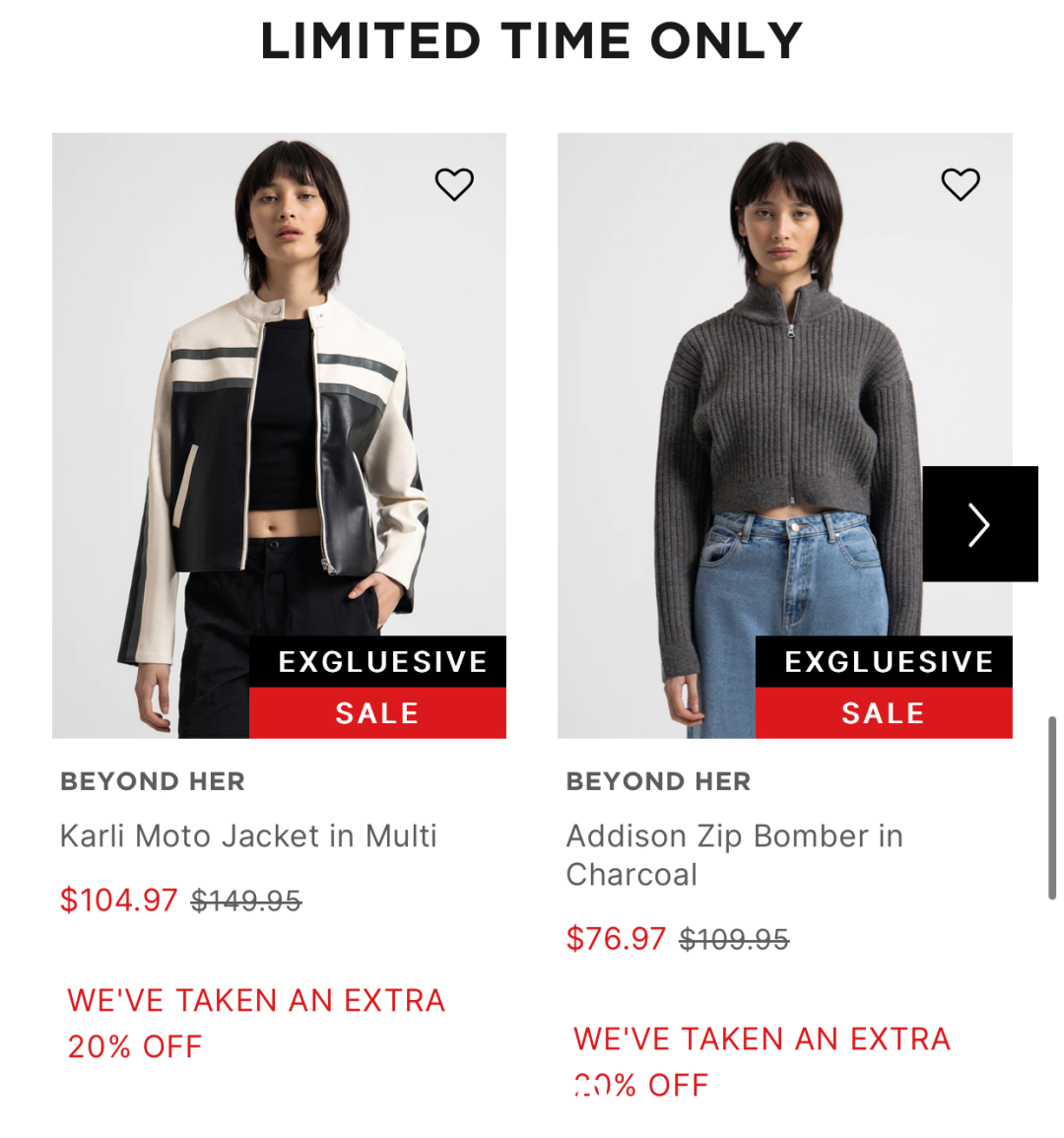The width and height of the screenshot is (1064, 1138).
Task: Open the Addison Zip Bomber product image
Action: pos(784,435)
